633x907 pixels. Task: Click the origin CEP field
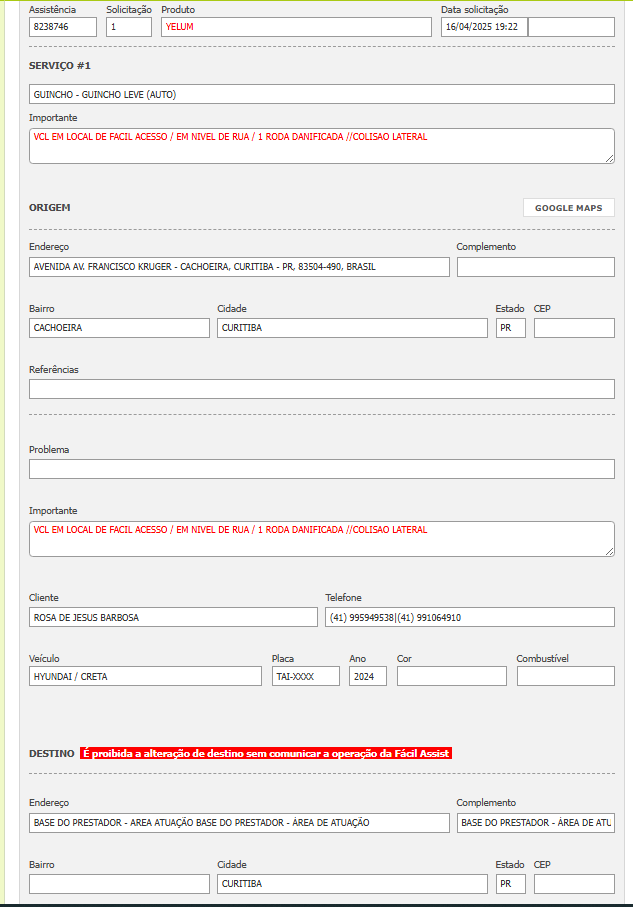[574, 328]
